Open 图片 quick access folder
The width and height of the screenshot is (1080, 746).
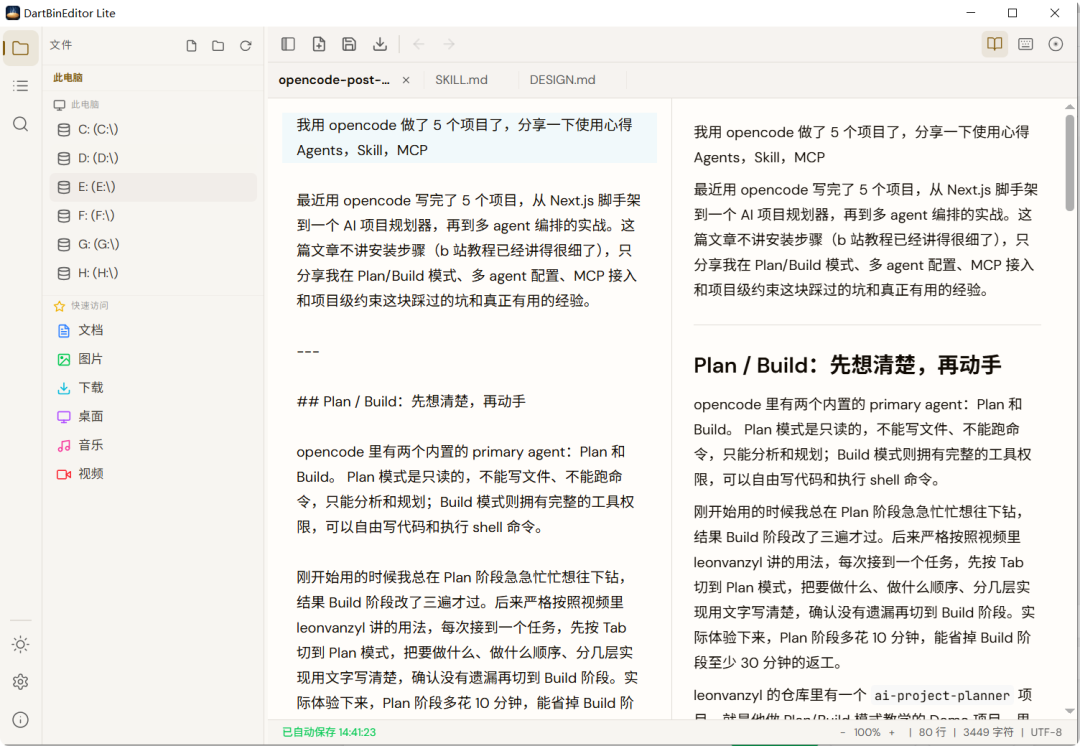click(153, 359)
